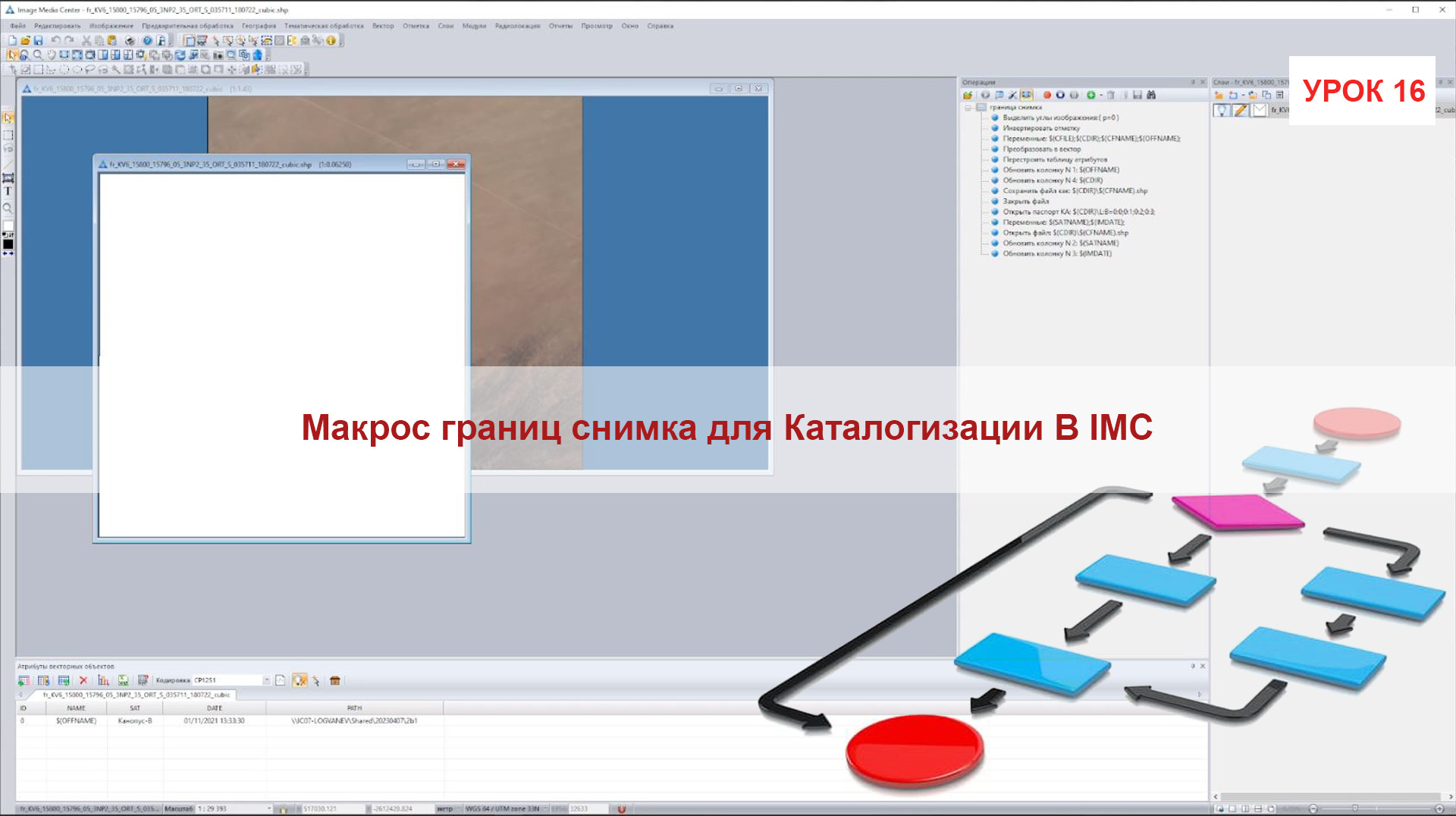Select operation Перестроить таблицу атрибутов
1456x816 pixels.
coord(1055,160)
